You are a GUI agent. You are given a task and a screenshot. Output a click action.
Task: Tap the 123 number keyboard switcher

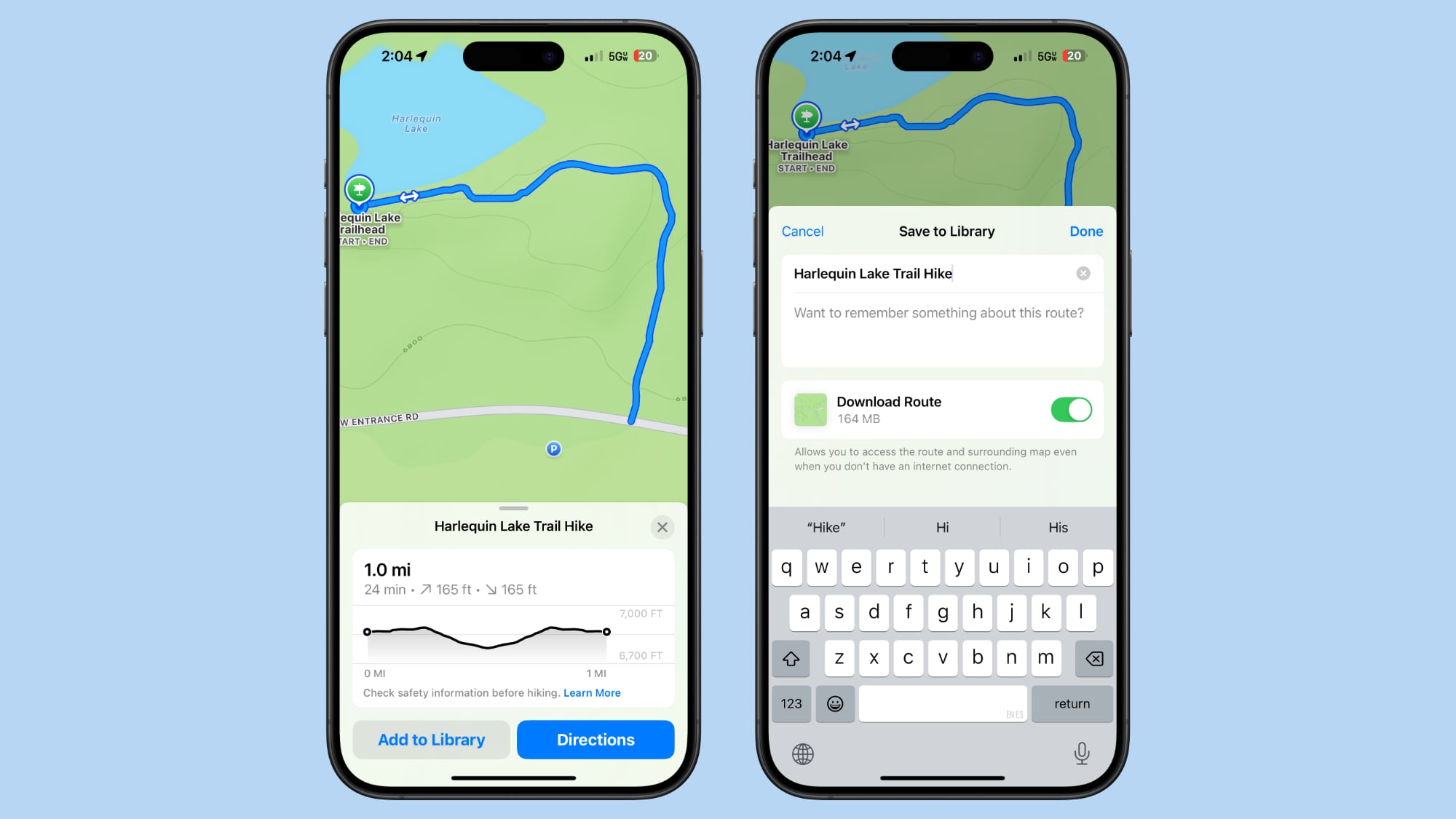(x=791, y=703)
